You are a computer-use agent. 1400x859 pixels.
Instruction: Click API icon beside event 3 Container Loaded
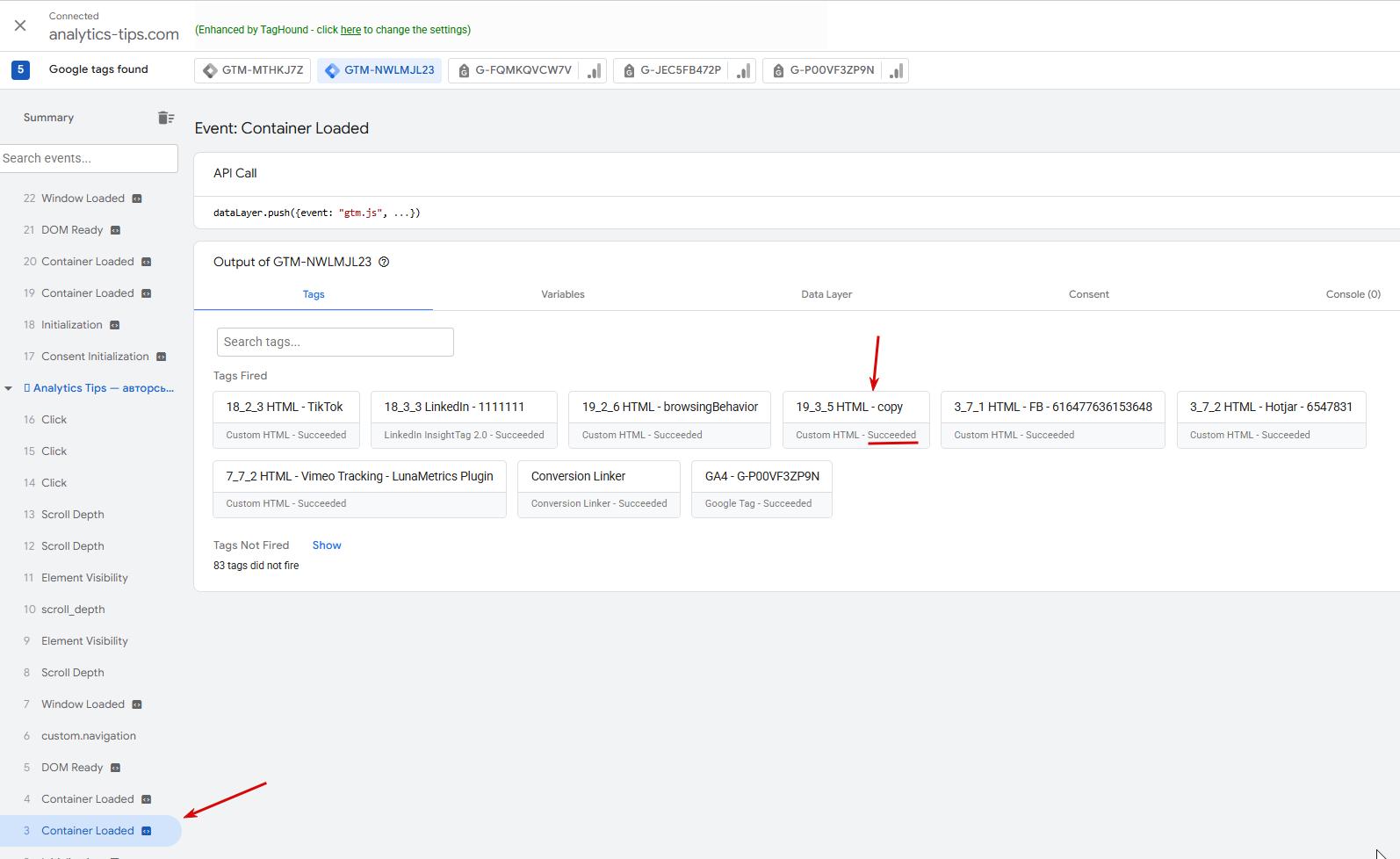click(147, 831)
